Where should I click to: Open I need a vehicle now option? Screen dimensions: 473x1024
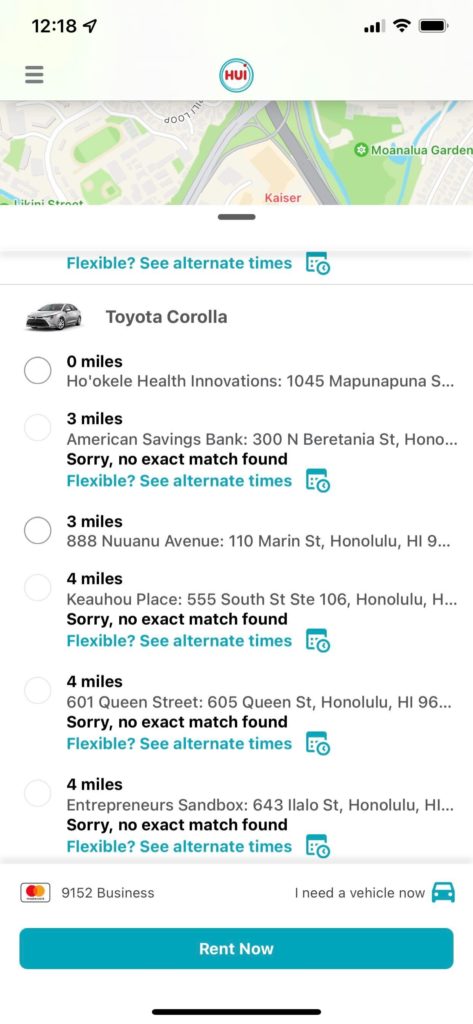[360, 893]
